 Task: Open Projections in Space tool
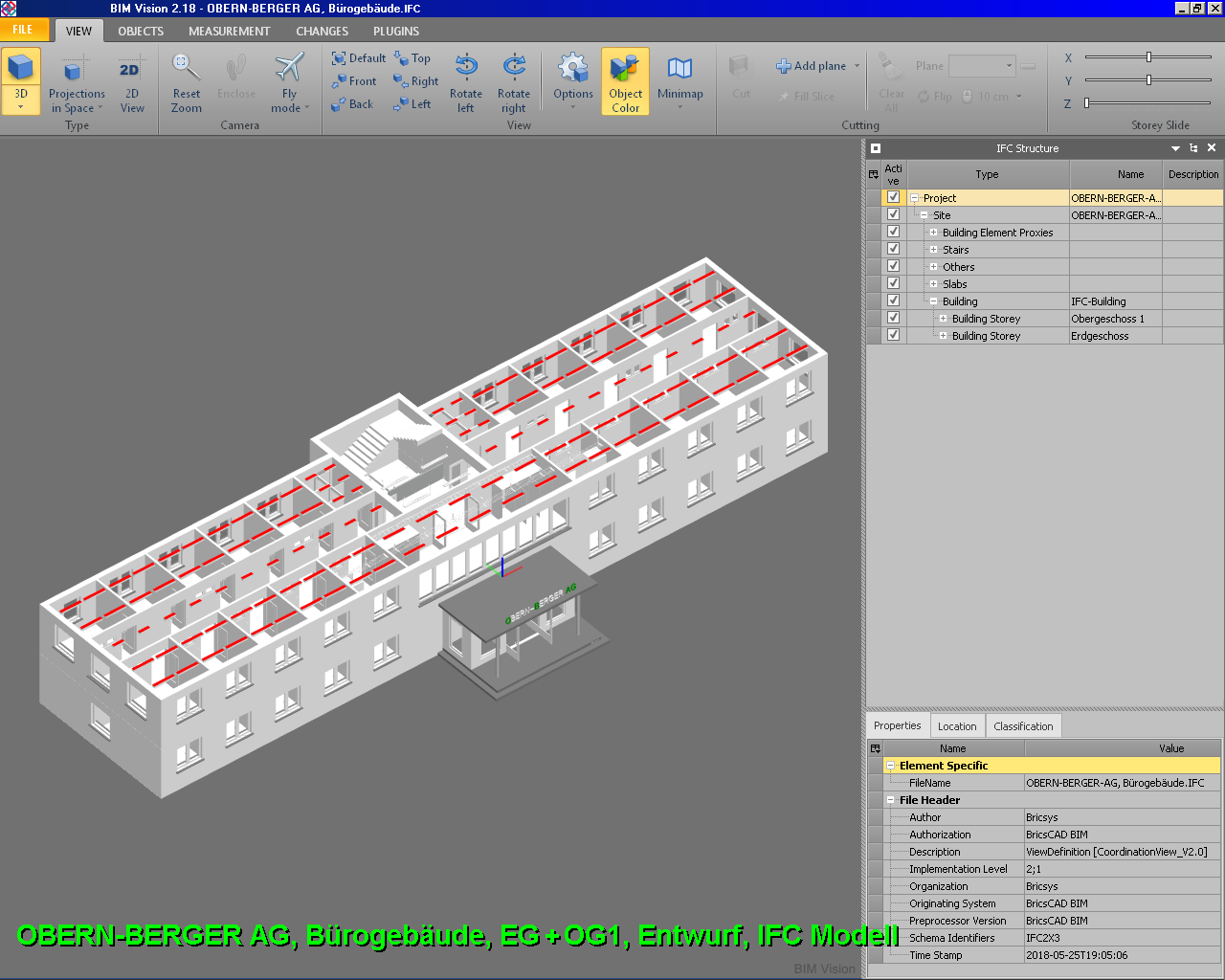(x=77, y=81)
